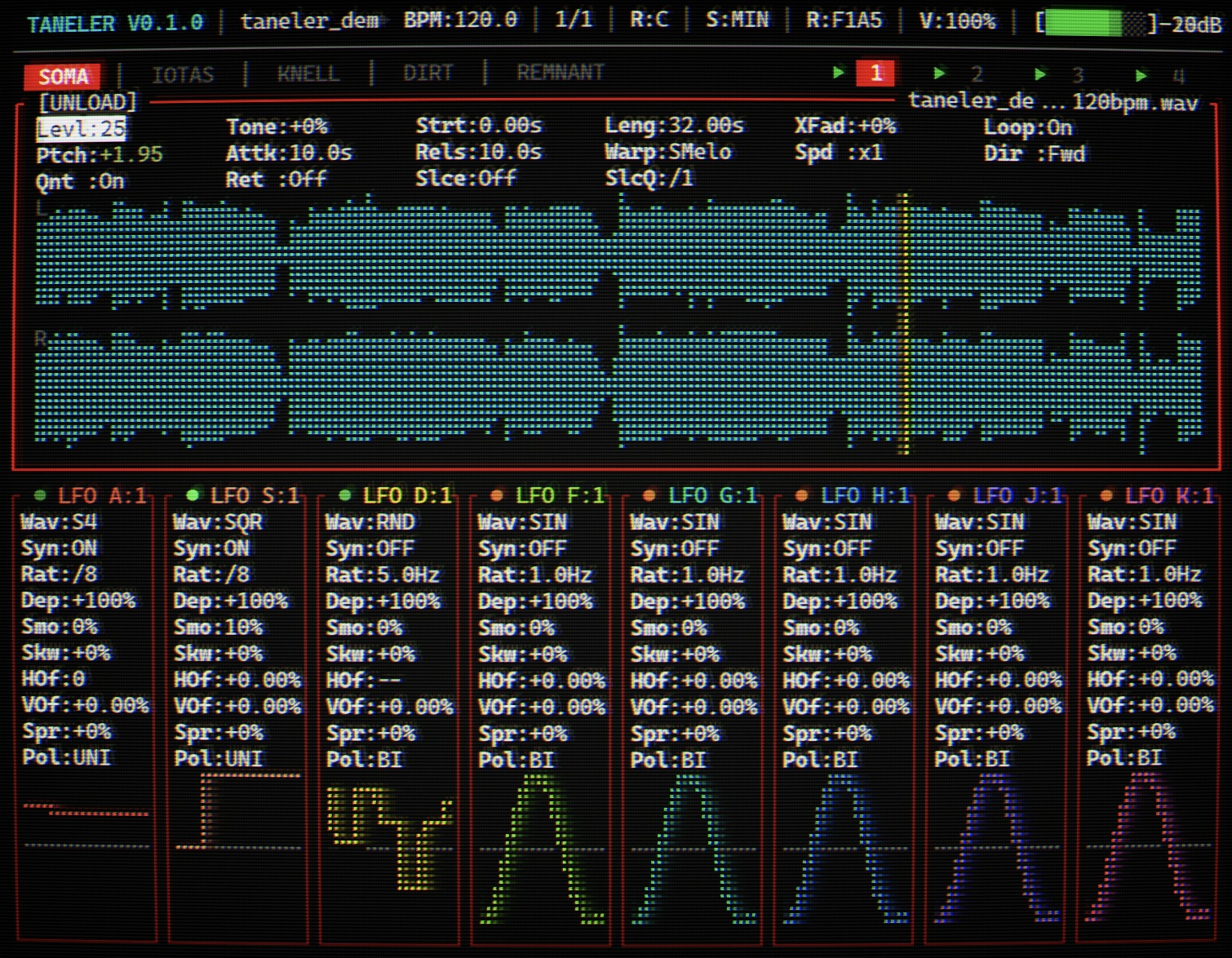Change the Wav:SQR waveform in LFO S
Screen dimensions: 1232x958
pyautogui.click(x=218, y=522)
